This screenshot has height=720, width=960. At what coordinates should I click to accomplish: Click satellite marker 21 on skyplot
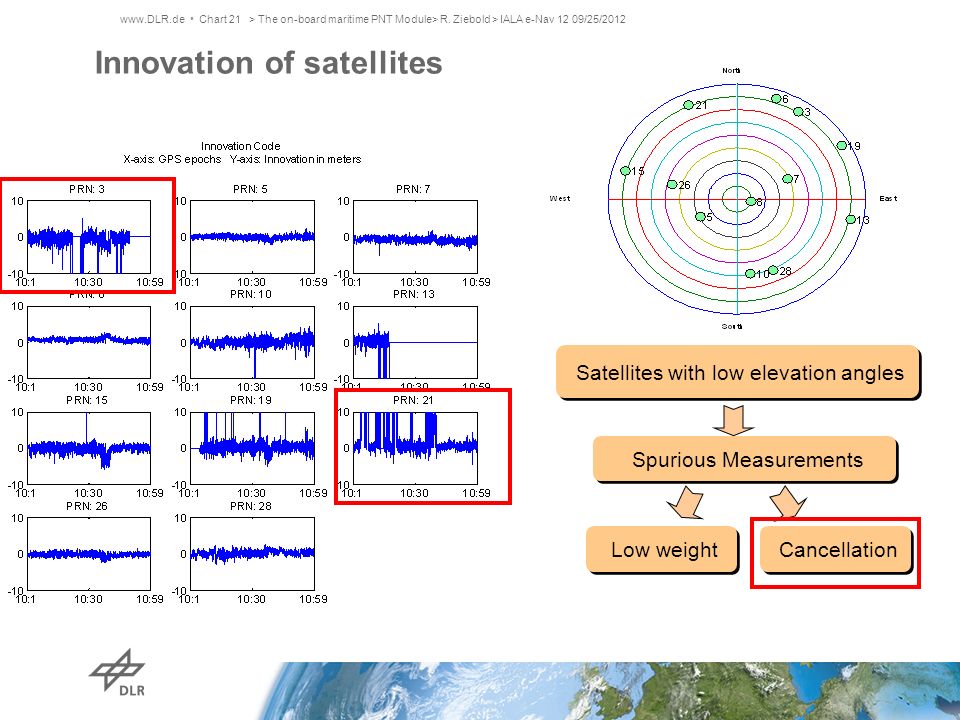688,105
